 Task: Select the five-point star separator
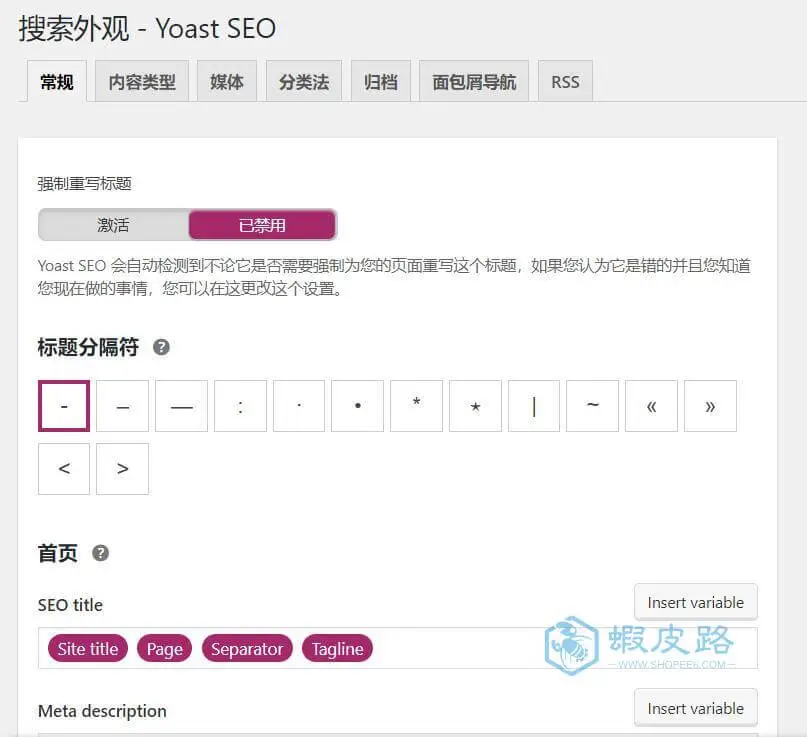476,406
